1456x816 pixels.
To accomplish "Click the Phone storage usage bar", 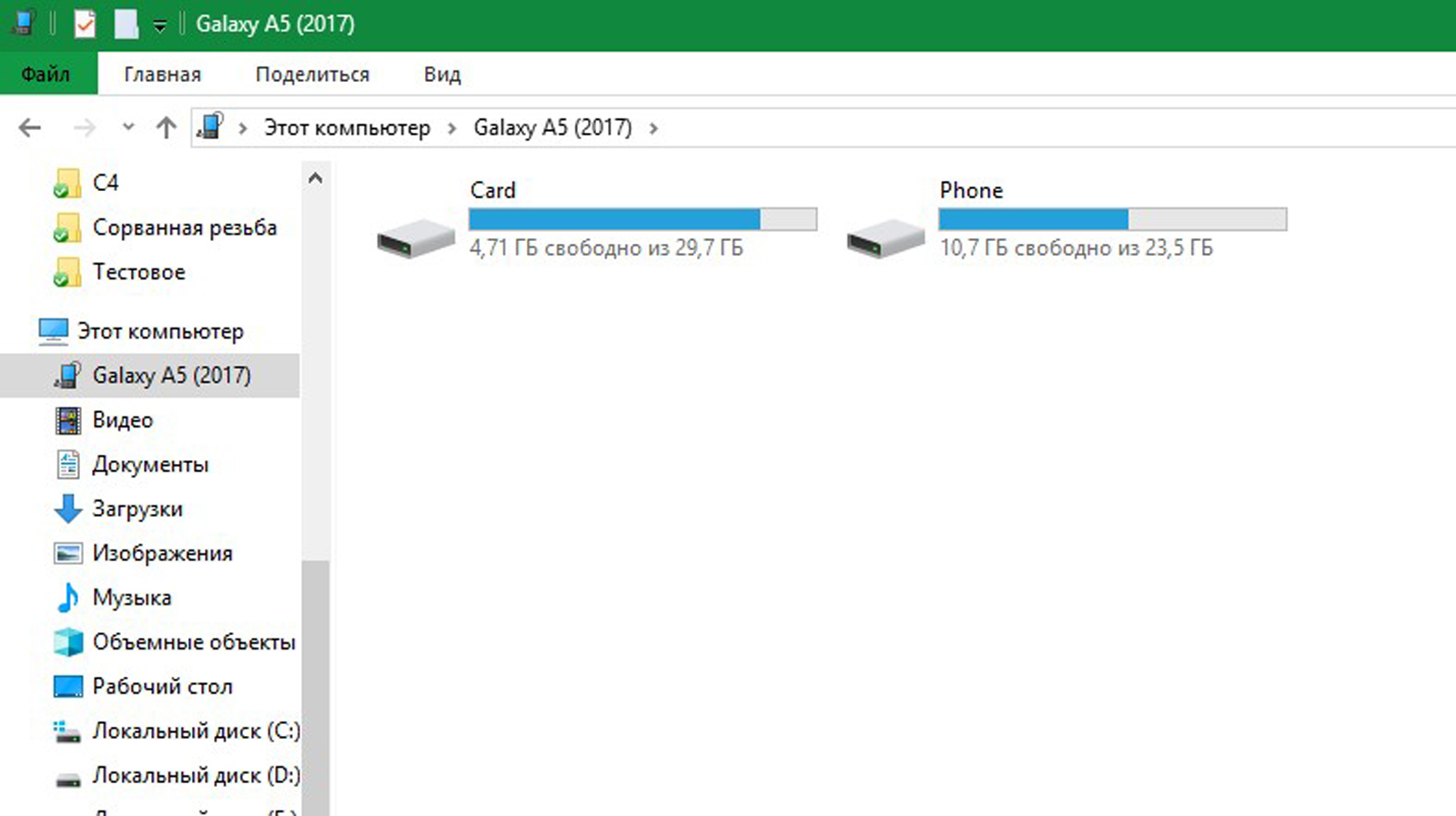I will tap(1113, 219).
